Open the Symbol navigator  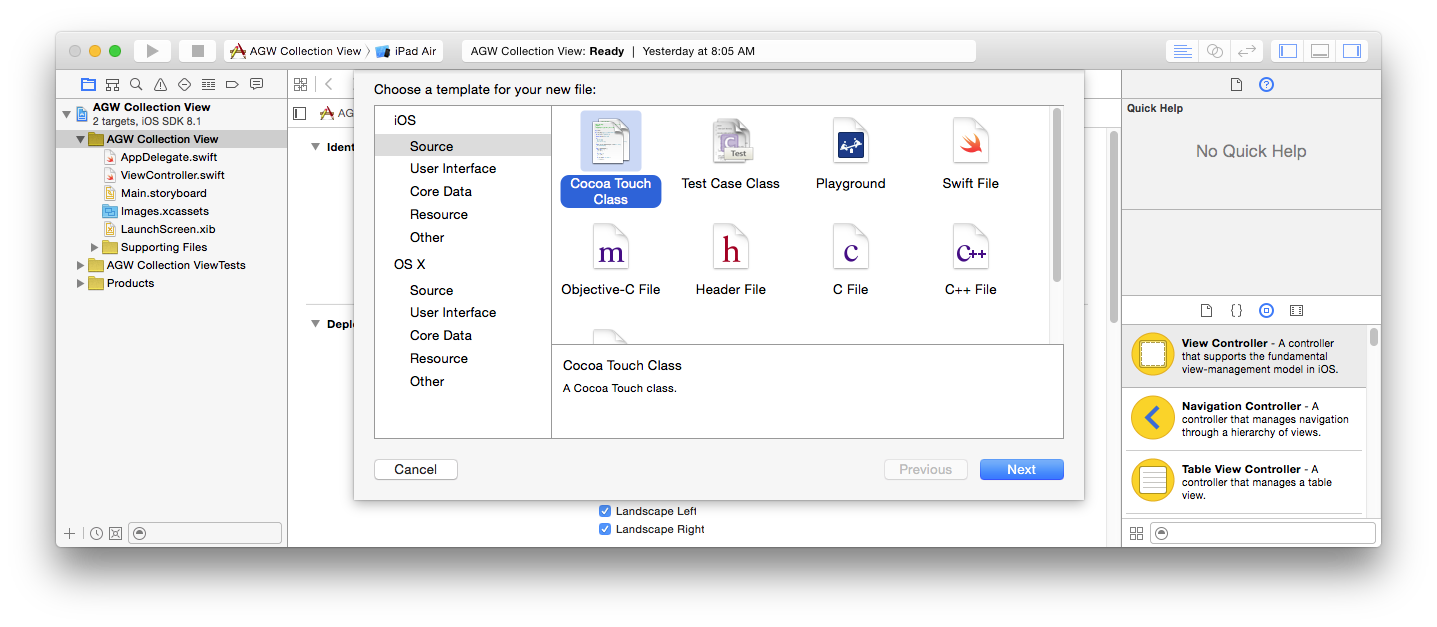coord(112,84)
